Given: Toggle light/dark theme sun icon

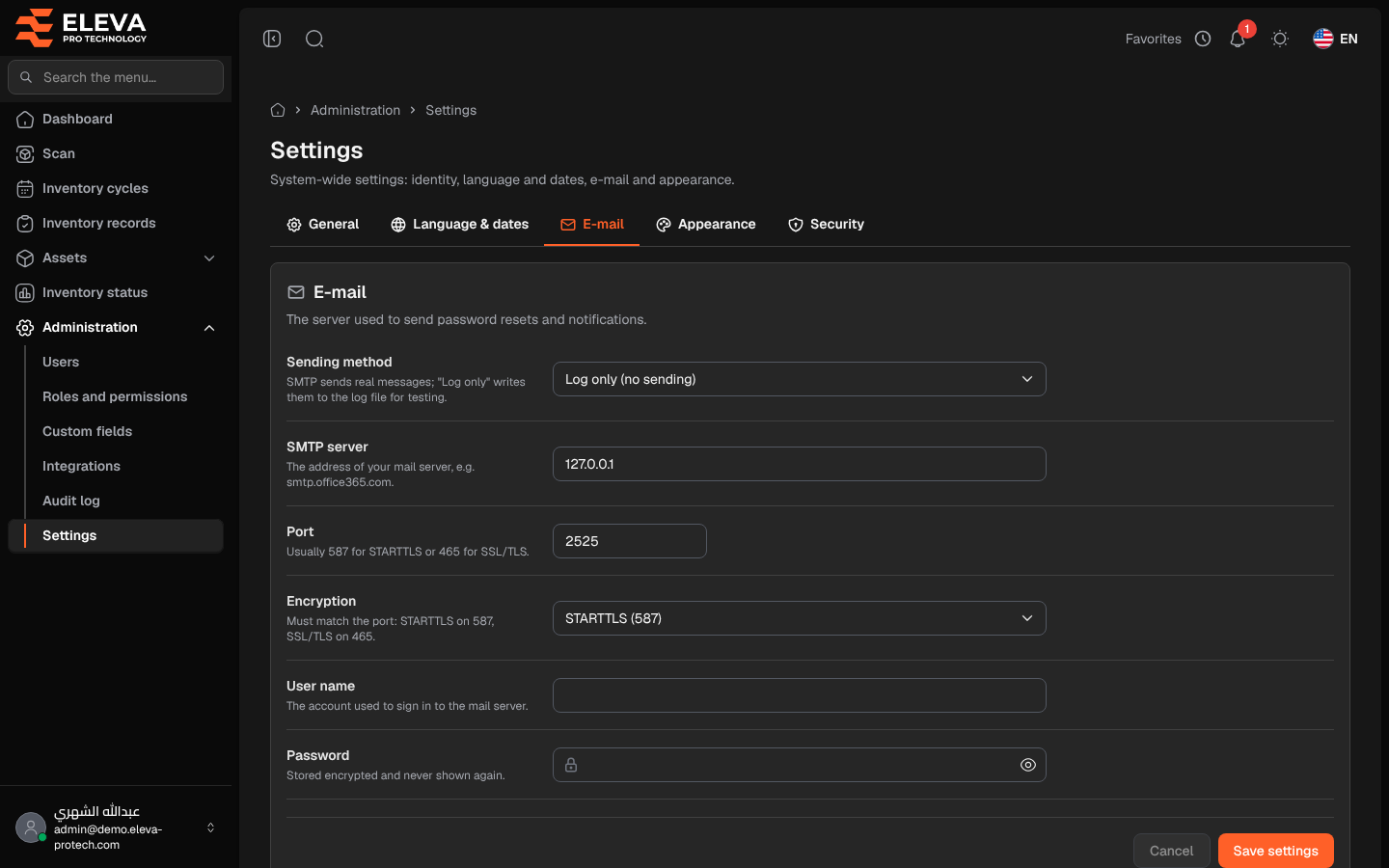Looking at the screenshot, I should pyautogui.click(x=1280, y=39).
